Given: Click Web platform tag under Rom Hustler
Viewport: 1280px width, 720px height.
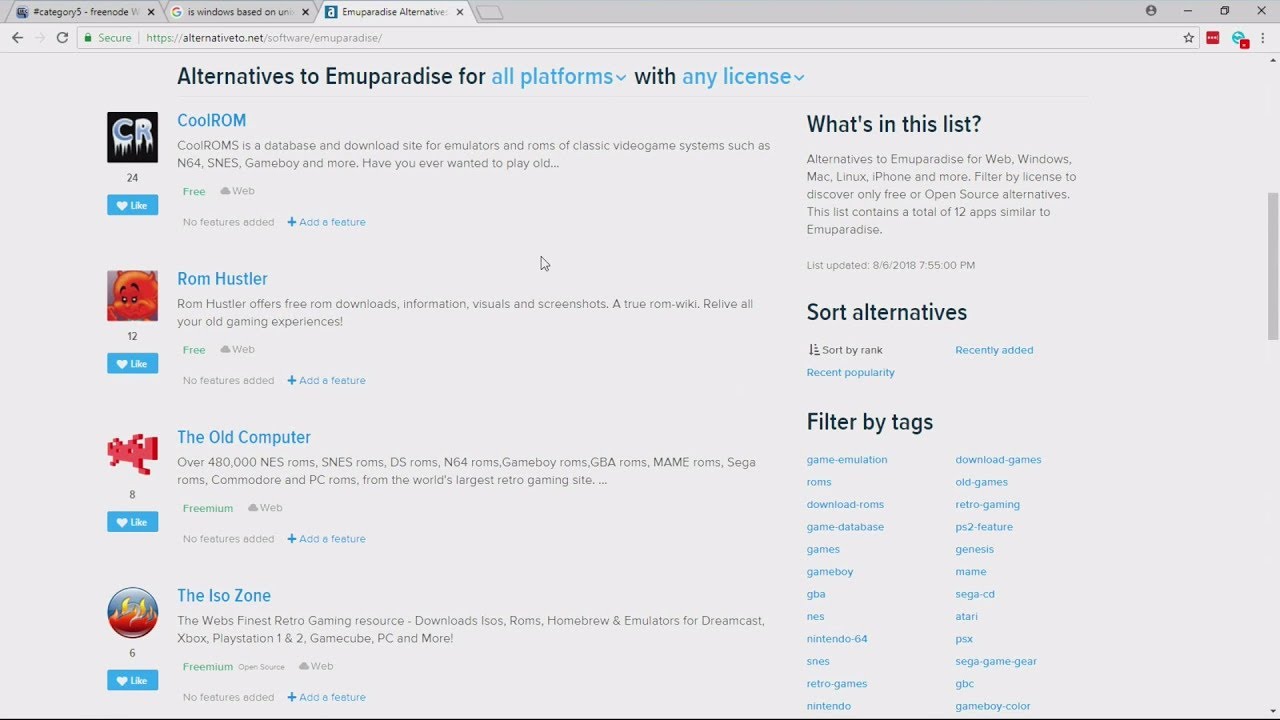Looking at the screenshot, I should click(237, 349).
